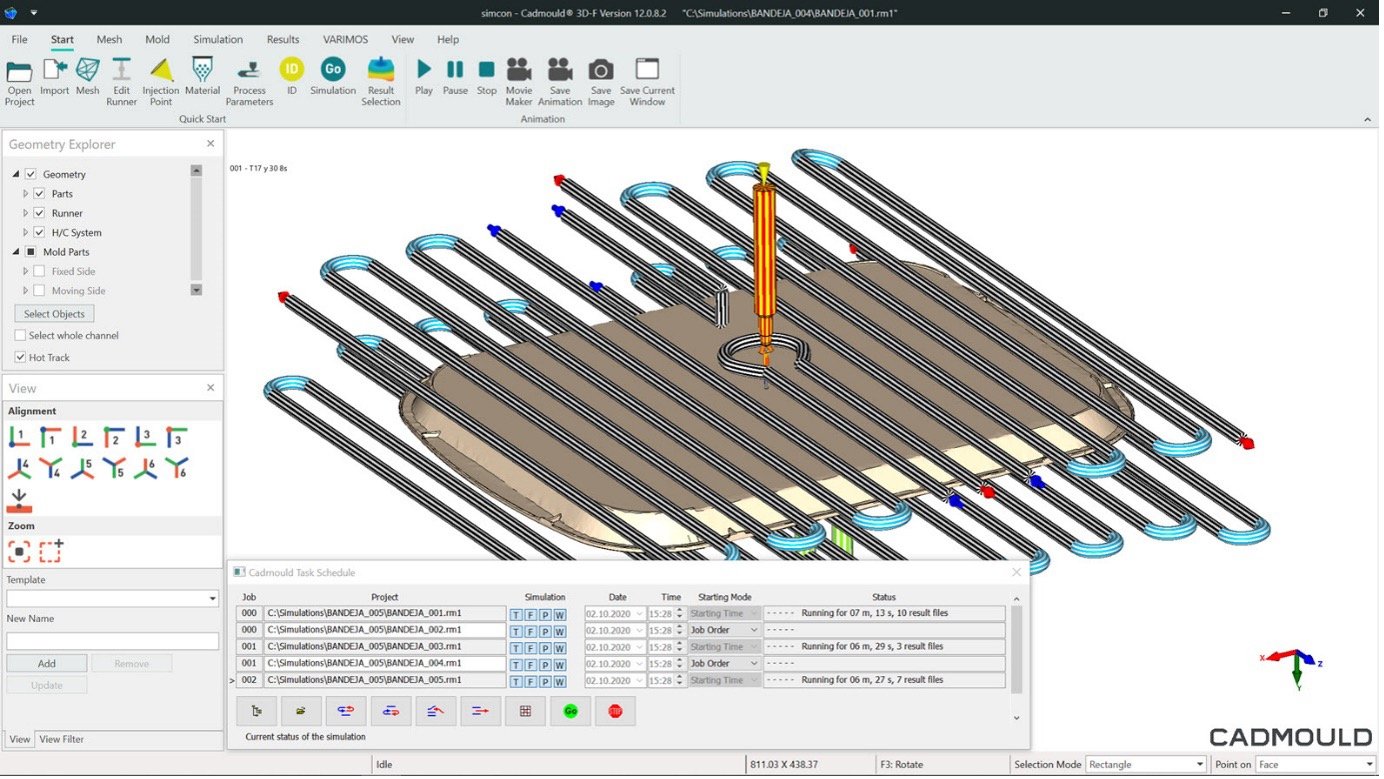Click the yellow ID icon
The height and width of the screenshot is (779, 1384).
click(x=292, y=69)
